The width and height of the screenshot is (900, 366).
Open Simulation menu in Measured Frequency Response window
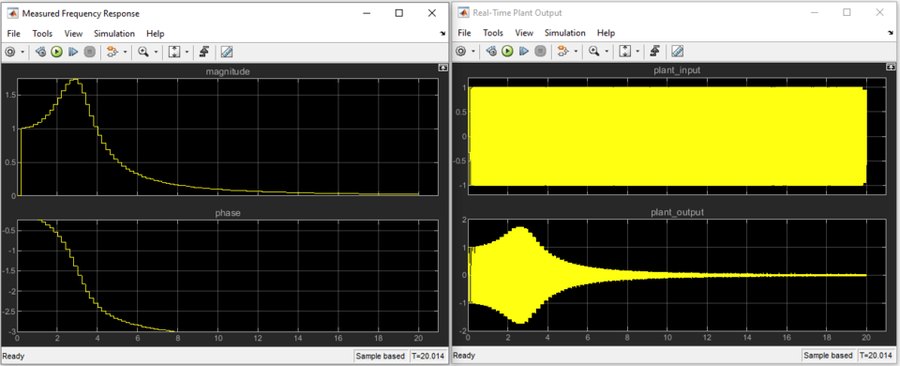114,33
